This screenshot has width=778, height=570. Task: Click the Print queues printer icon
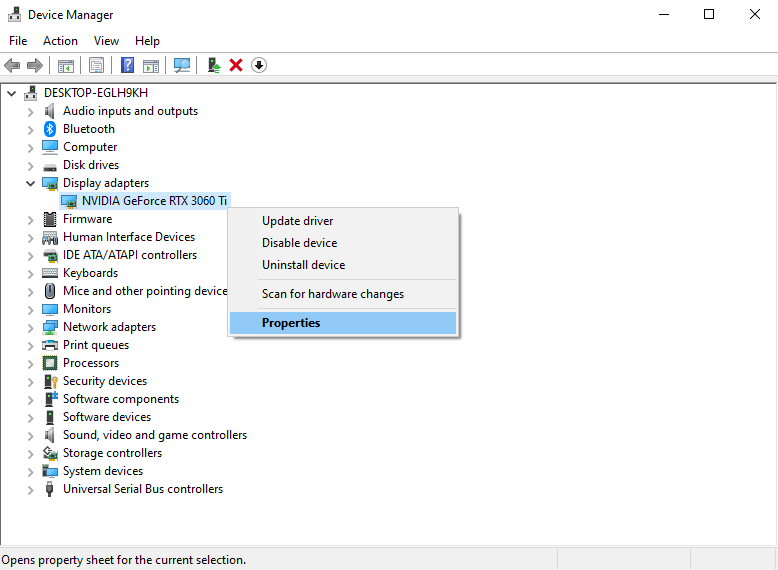(x=50, y=345)
